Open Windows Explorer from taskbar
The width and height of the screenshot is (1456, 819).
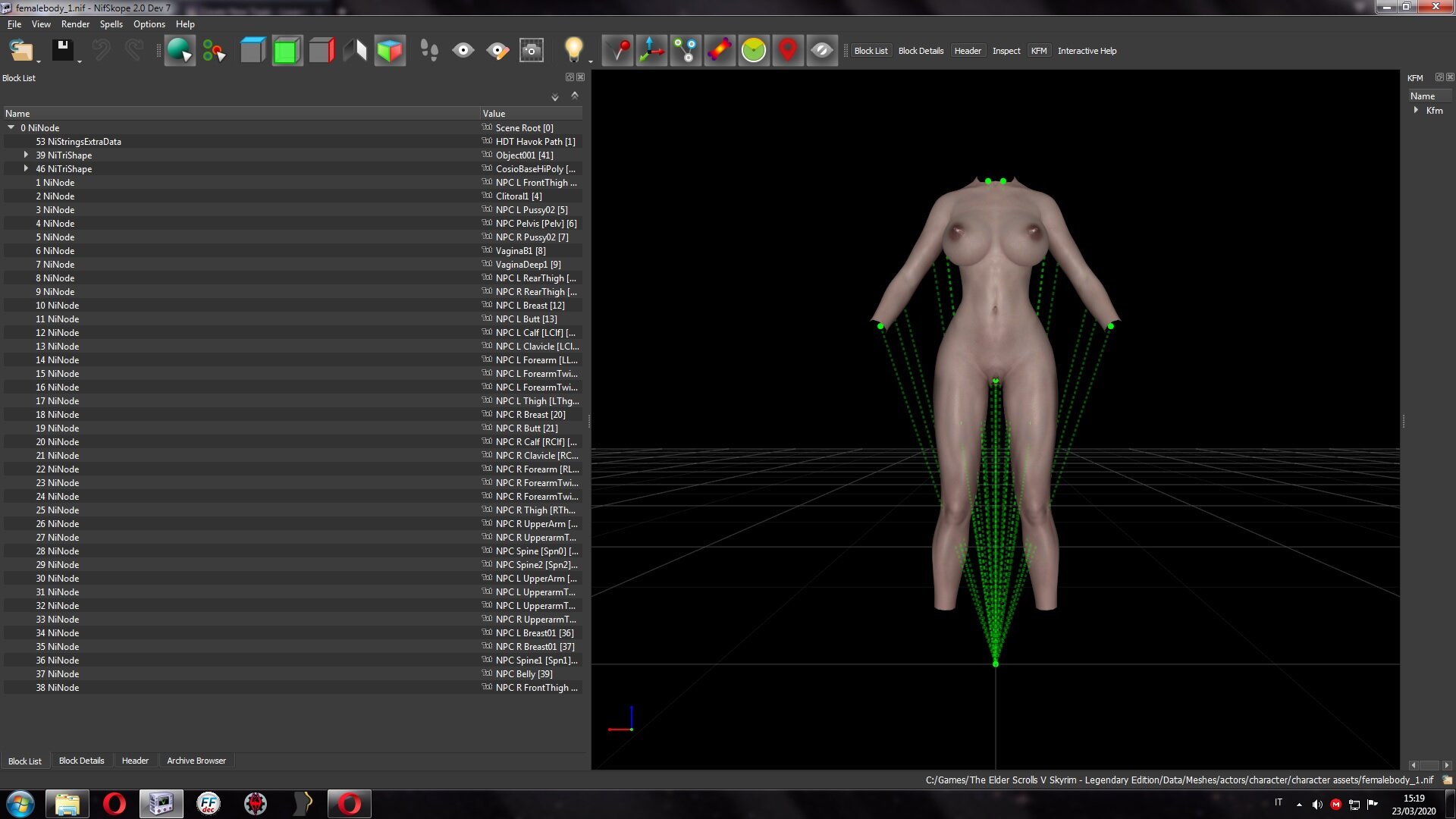(x=67, y=804)
